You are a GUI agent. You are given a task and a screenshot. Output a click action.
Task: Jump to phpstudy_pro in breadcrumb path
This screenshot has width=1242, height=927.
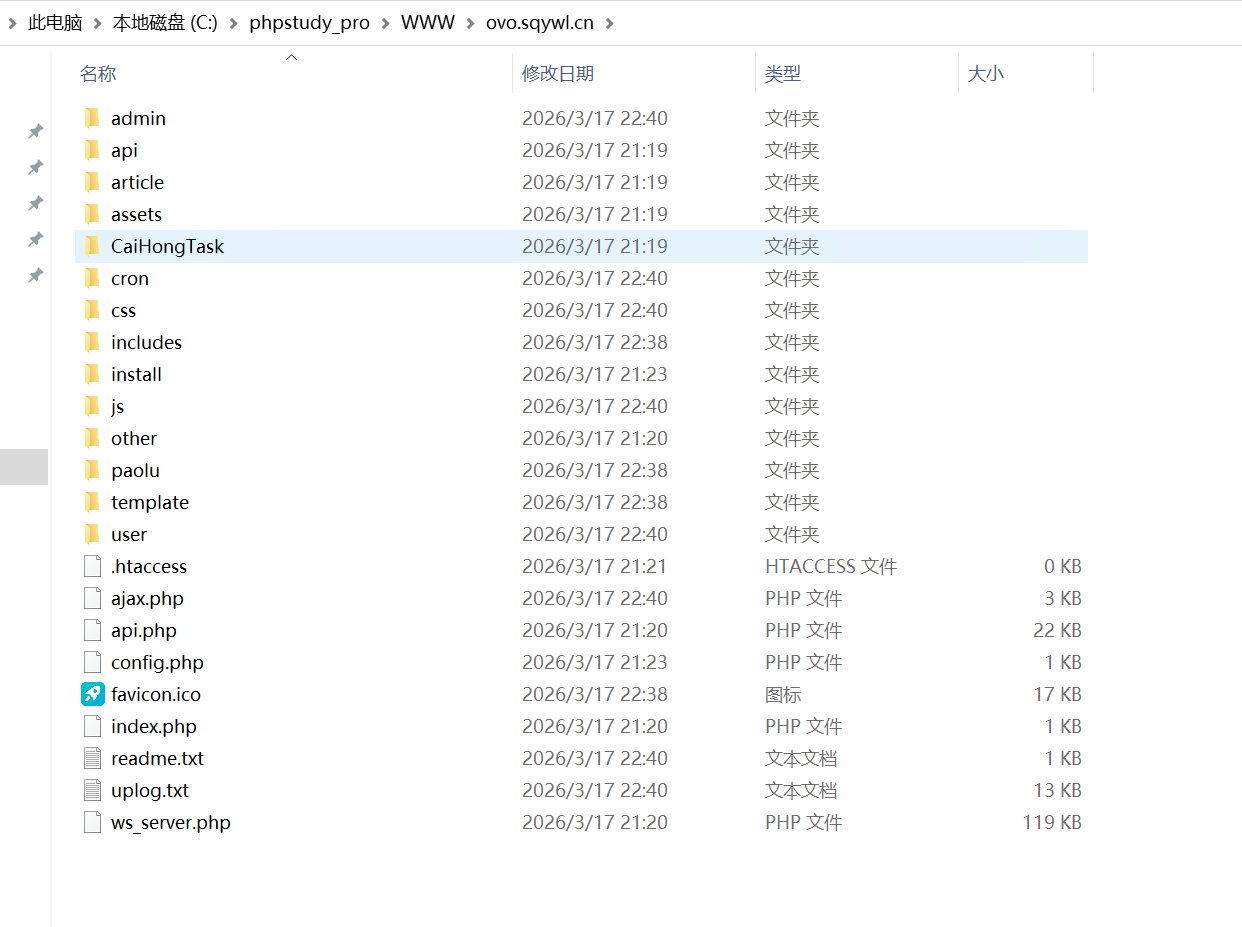click(309, 23)
